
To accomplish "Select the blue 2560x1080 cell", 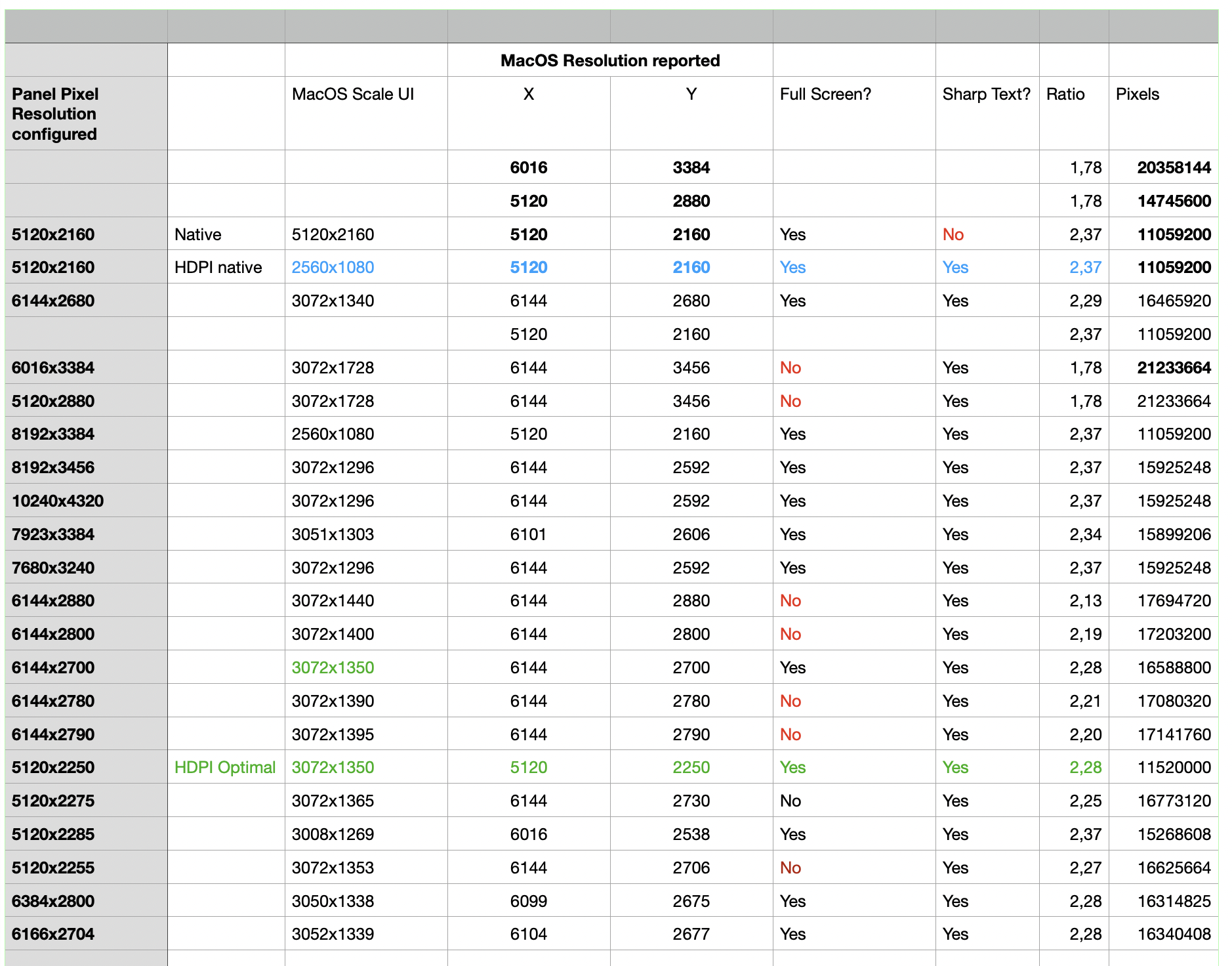I will (333, 267).
